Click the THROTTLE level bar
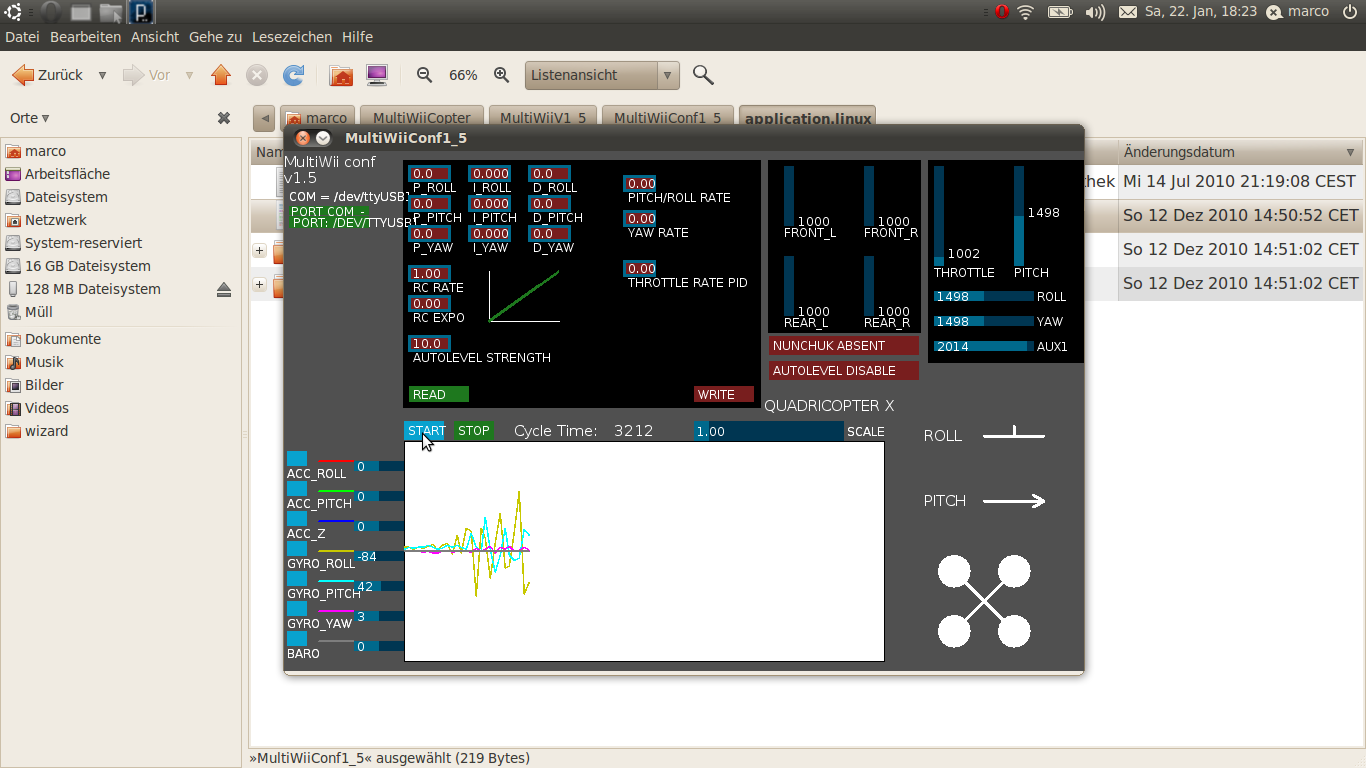The image size is (1366, 768). pyautogui.click(x=939, y=215)
